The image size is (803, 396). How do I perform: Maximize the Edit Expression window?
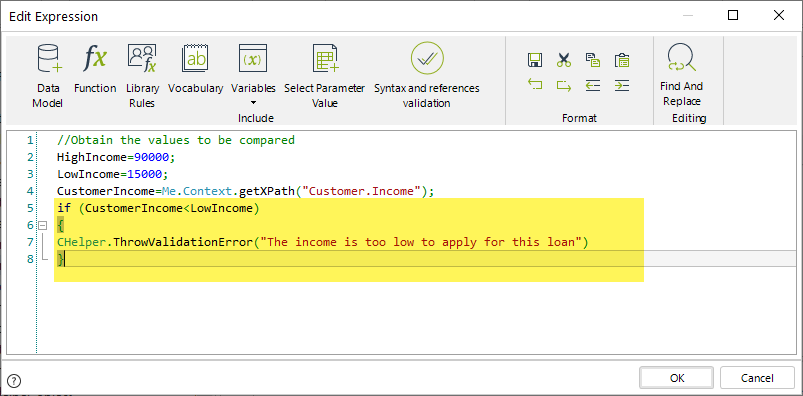coord(733,15)
